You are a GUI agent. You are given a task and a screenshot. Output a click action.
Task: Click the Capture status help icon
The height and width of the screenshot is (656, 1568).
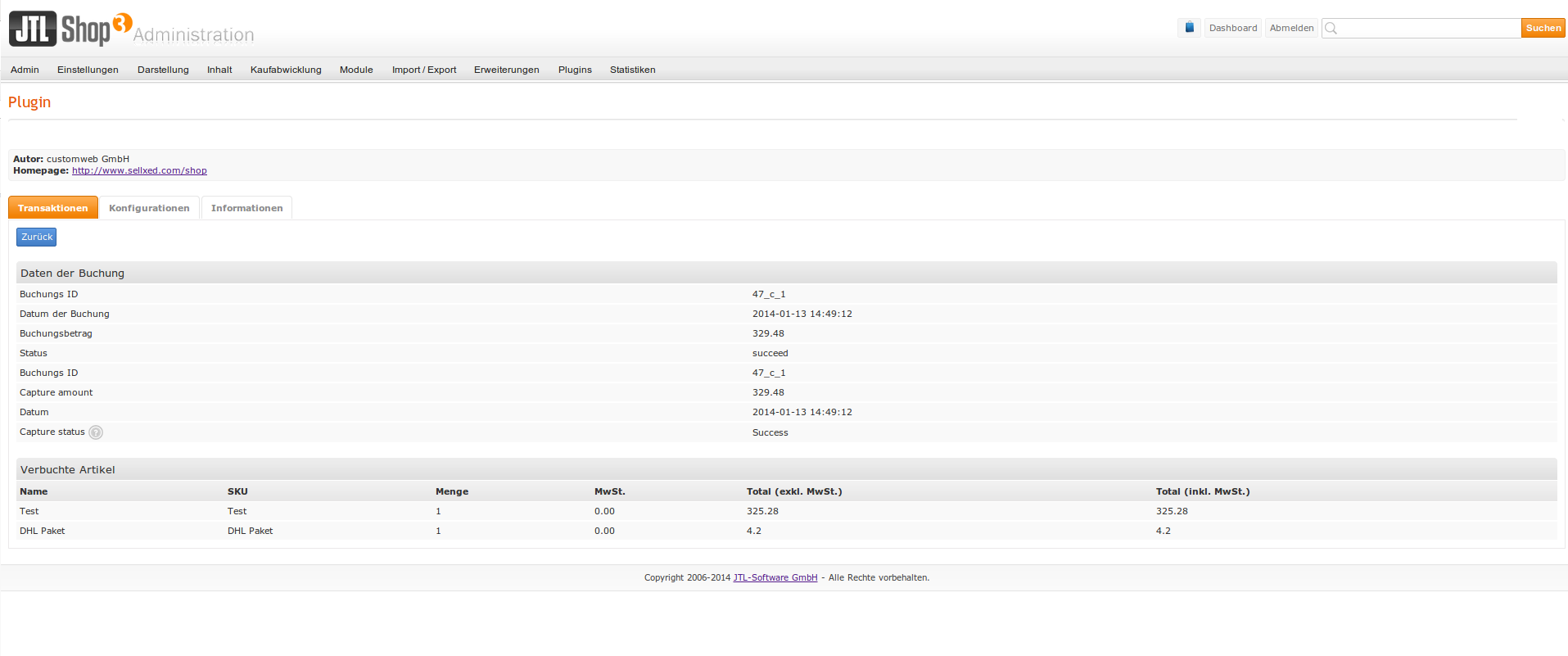[96, 432]
